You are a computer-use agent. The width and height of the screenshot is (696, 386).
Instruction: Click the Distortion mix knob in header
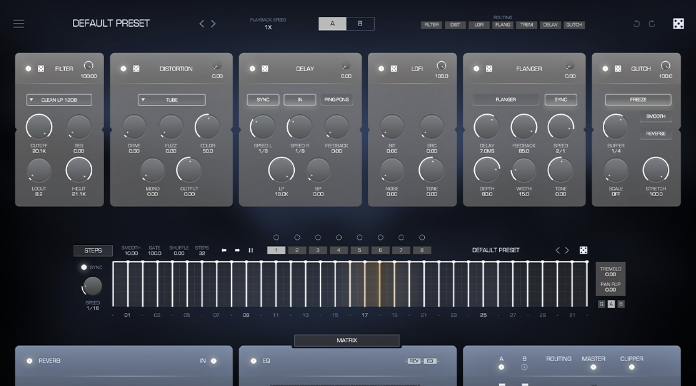coord(217,66)
